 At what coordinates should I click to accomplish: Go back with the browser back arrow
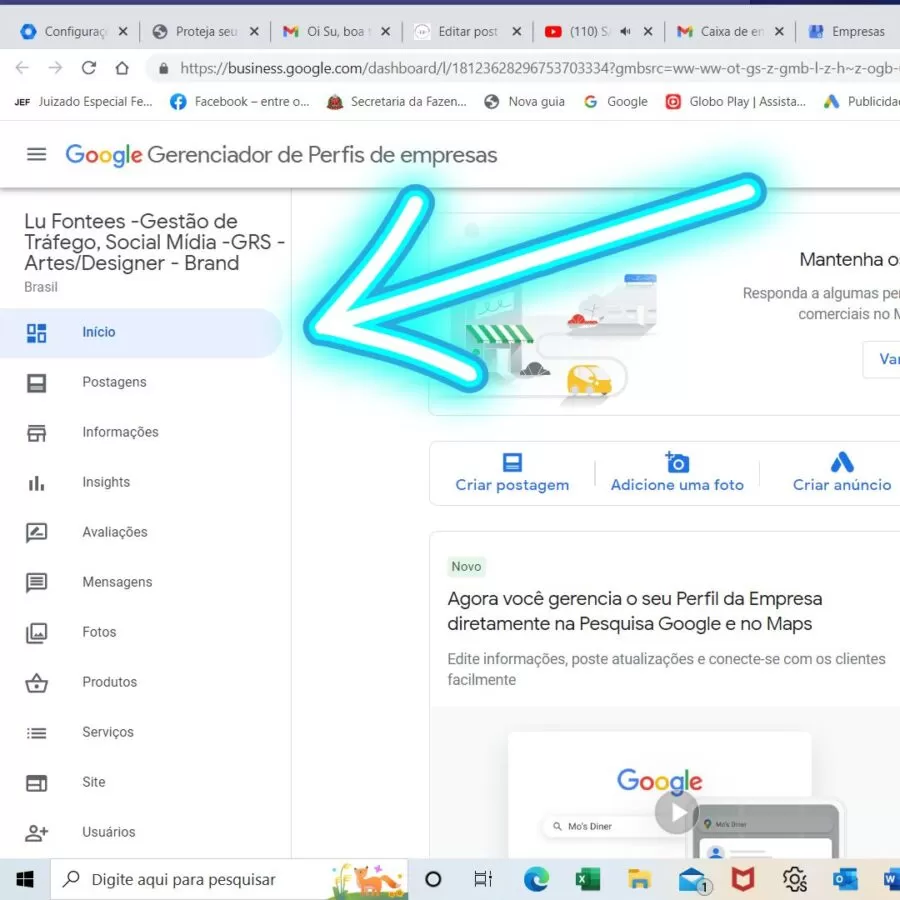tap(22, 68)
